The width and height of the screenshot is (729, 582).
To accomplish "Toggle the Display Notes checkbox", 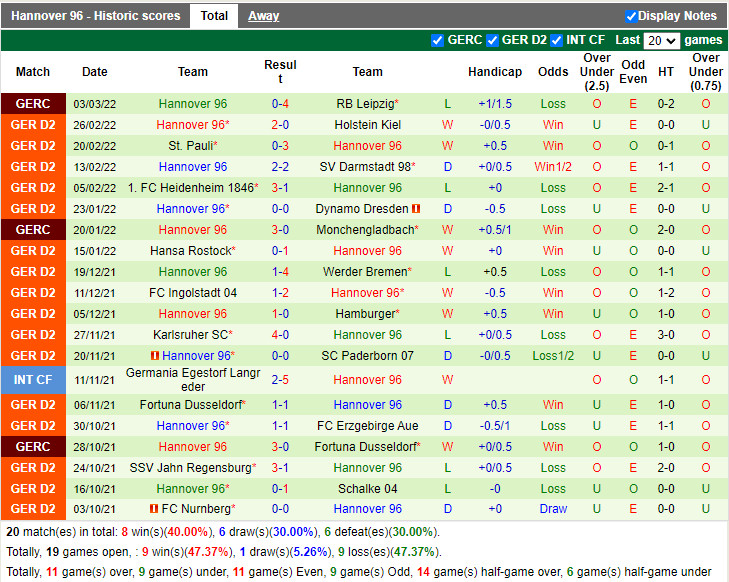I will point(631,16).
